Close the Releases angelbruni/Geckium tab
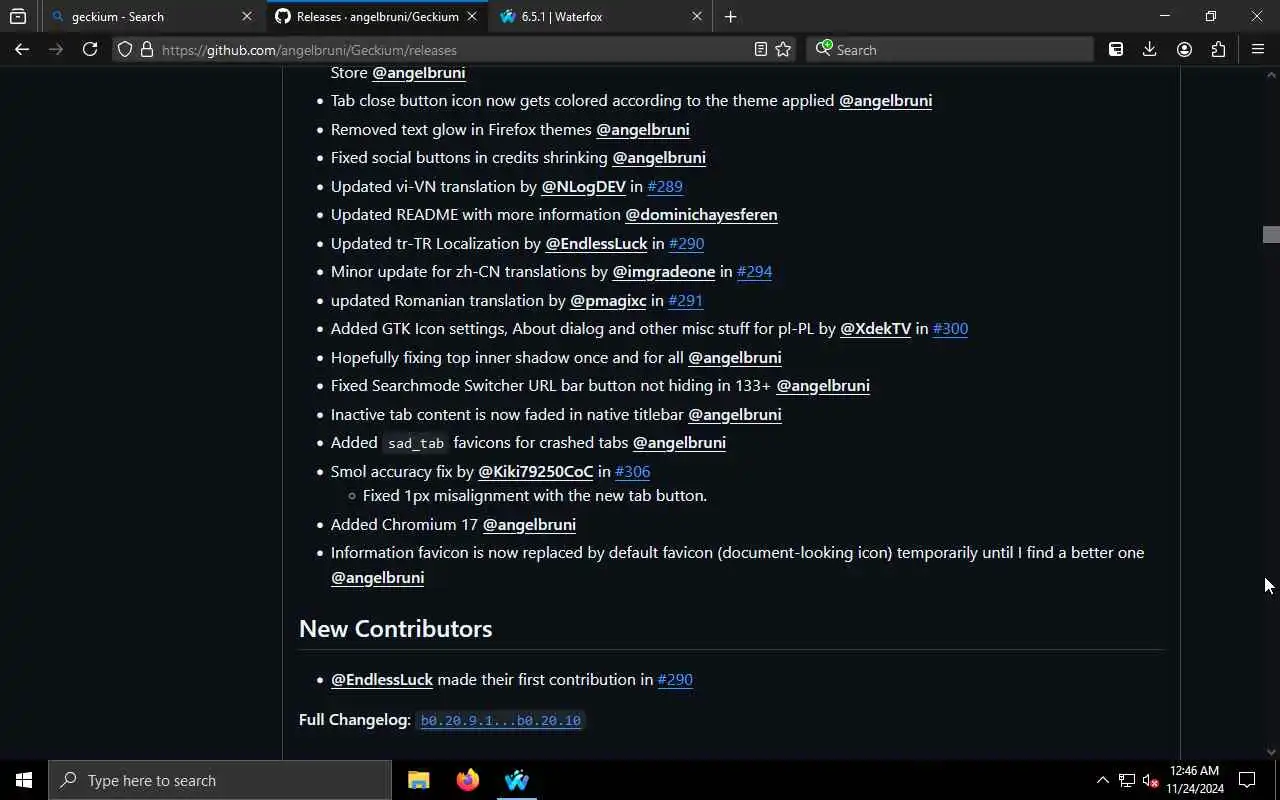1280x800 pixels. (472, 16)
